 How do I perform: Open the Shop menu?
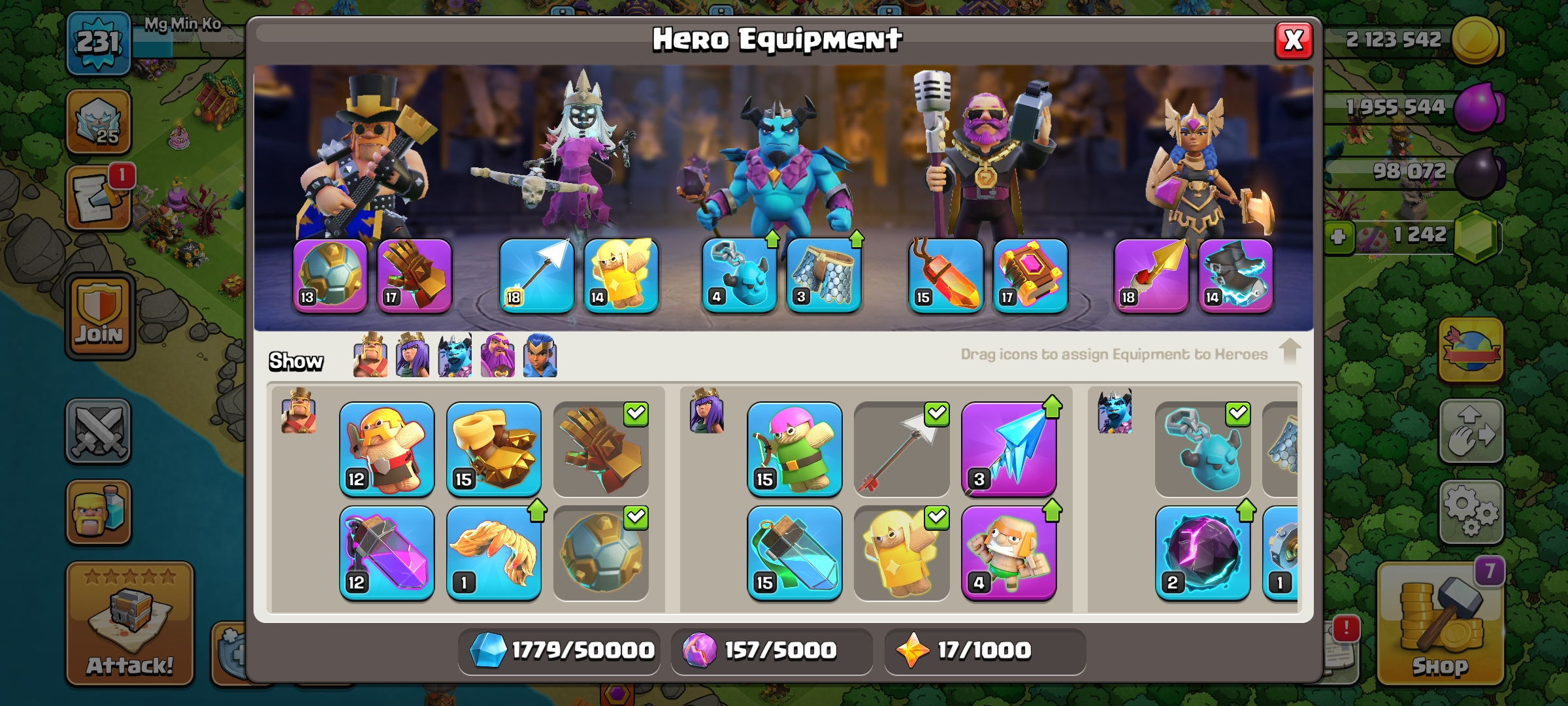tap(1440, 624)
